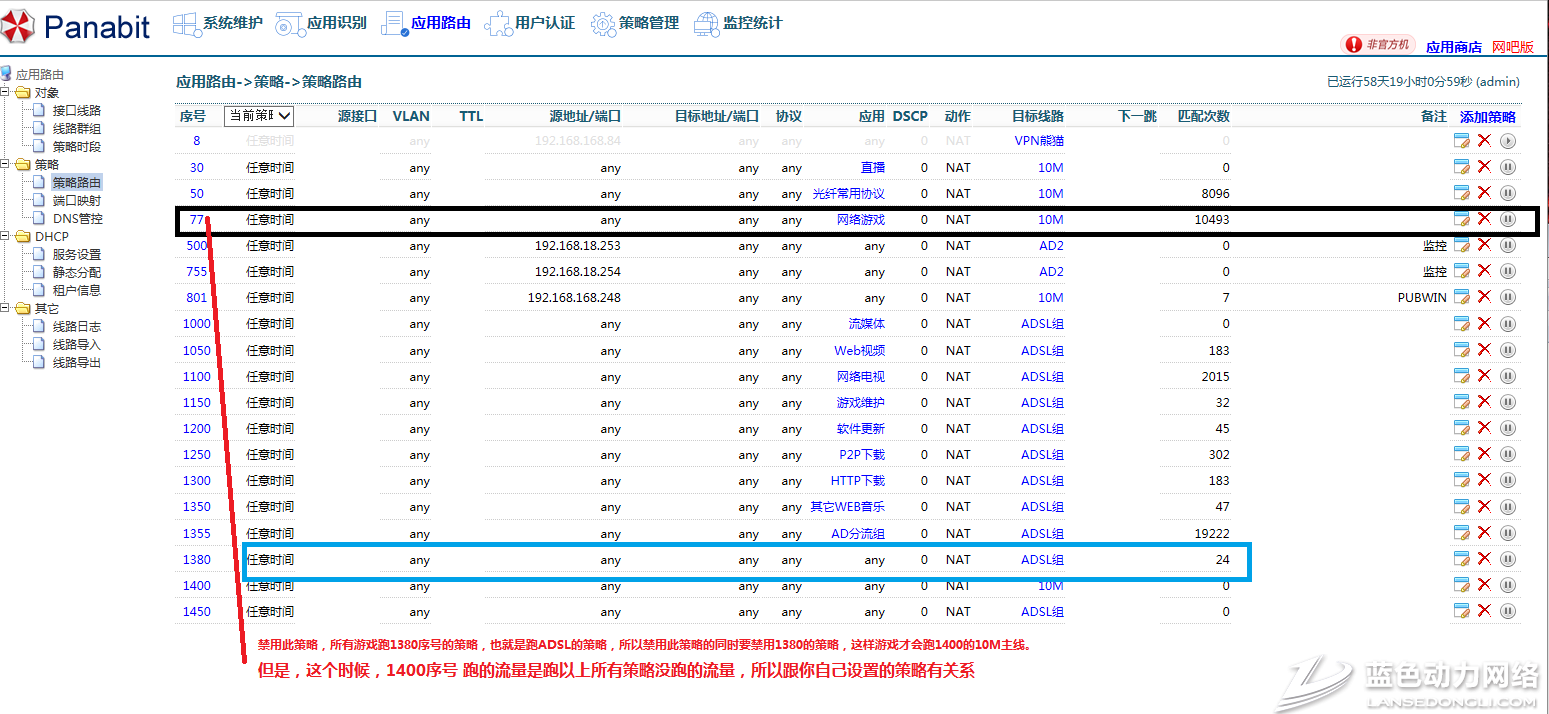Viewport: 1549px width, 714px height.
Task: Click the 系统维护 icon in top navigation
Action: (x=187, y=24)
